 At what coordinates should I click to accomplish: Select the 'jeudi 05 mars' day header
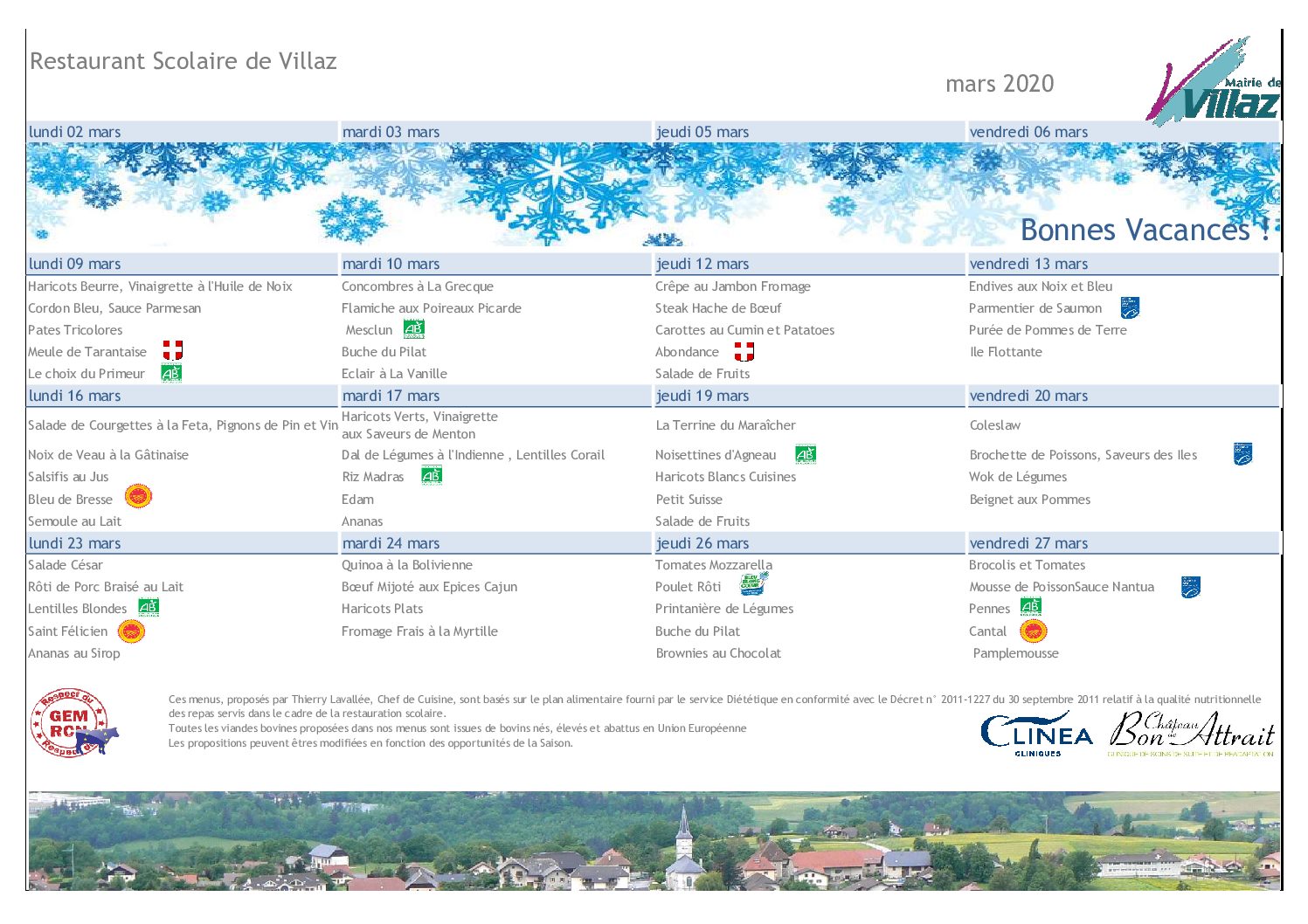809,132
